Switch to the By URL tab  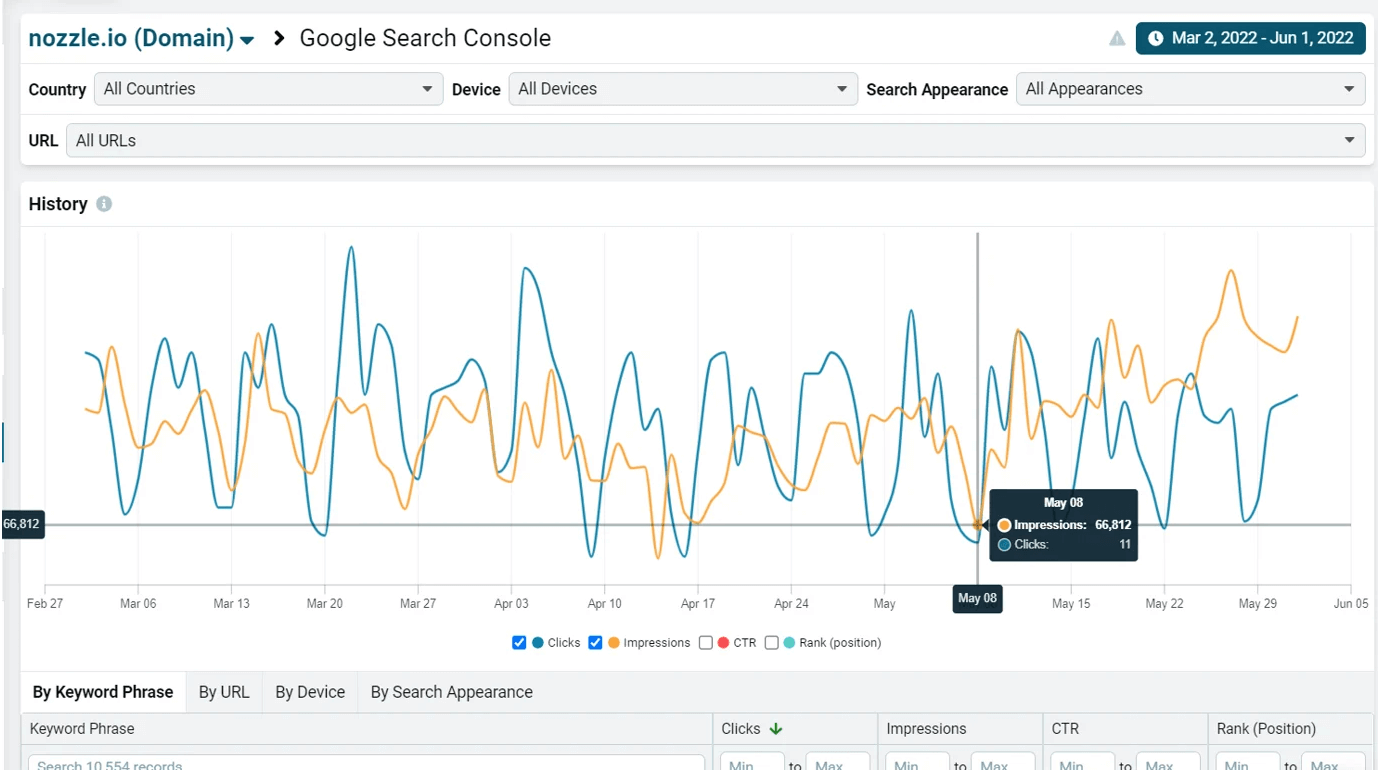[x=224, y=692]
